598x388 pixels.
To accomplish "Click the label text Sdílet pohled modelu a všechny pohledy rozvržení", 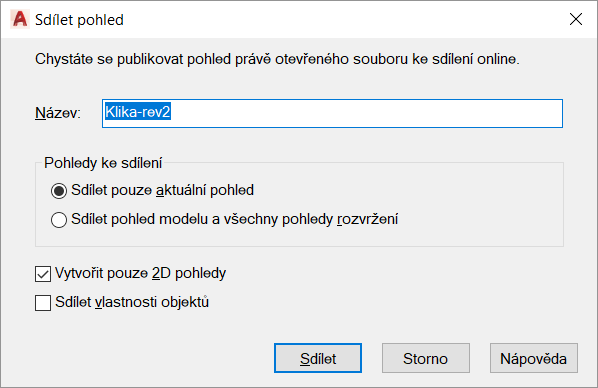I will pos(235,219).
